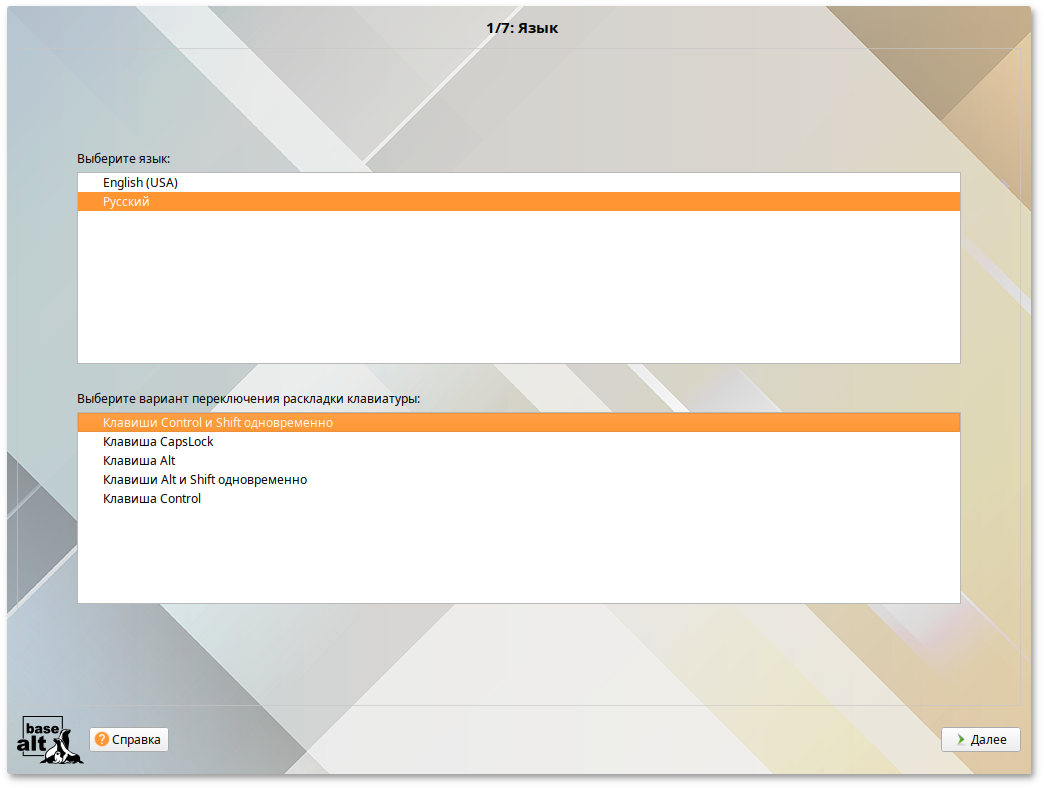The width and height of the screenshot is (1044, 788).
Task: Click the BaseALT logo
Action: (x=50, y=741)
